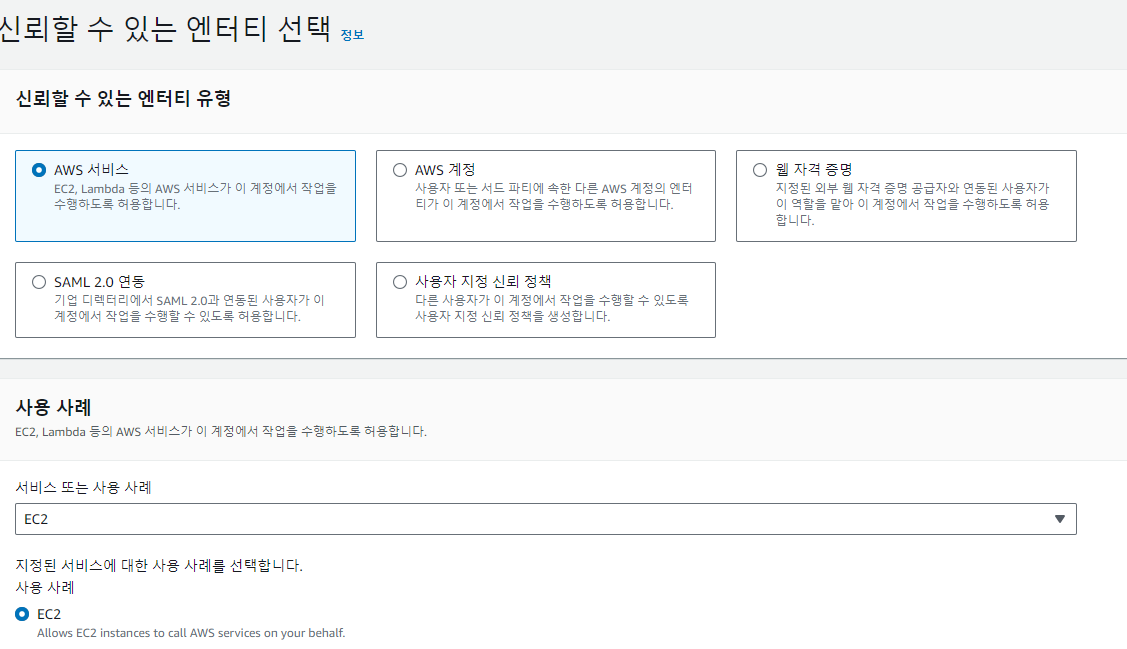Image resolution: width=1127 pixels, height=649 pixels.
Task: Click 'Allows EC2 instances to call AWS services' text
Action: click(191, 633)
